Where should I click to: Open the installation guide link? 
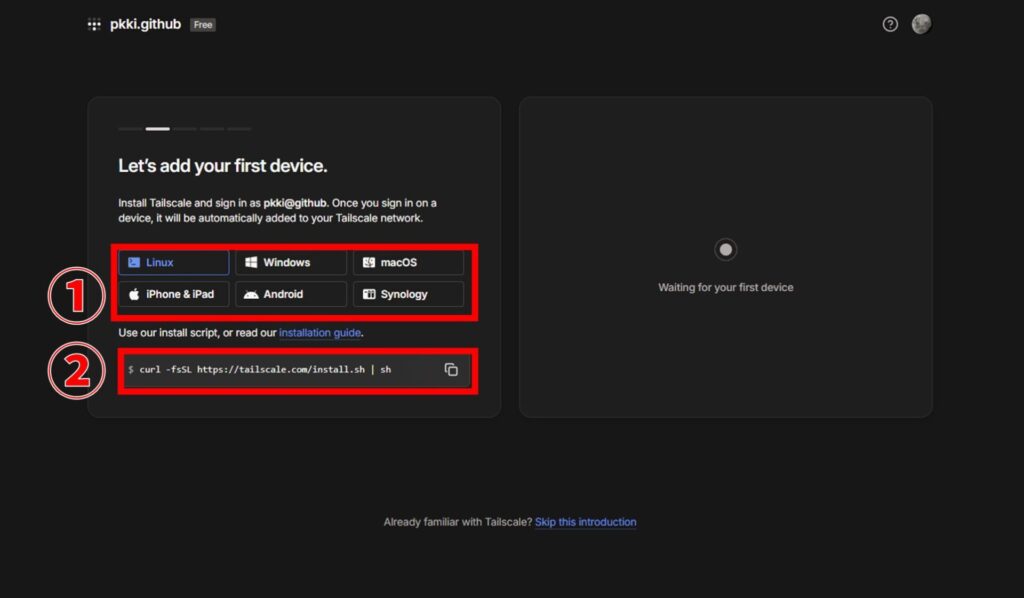(x=319, y=332)
